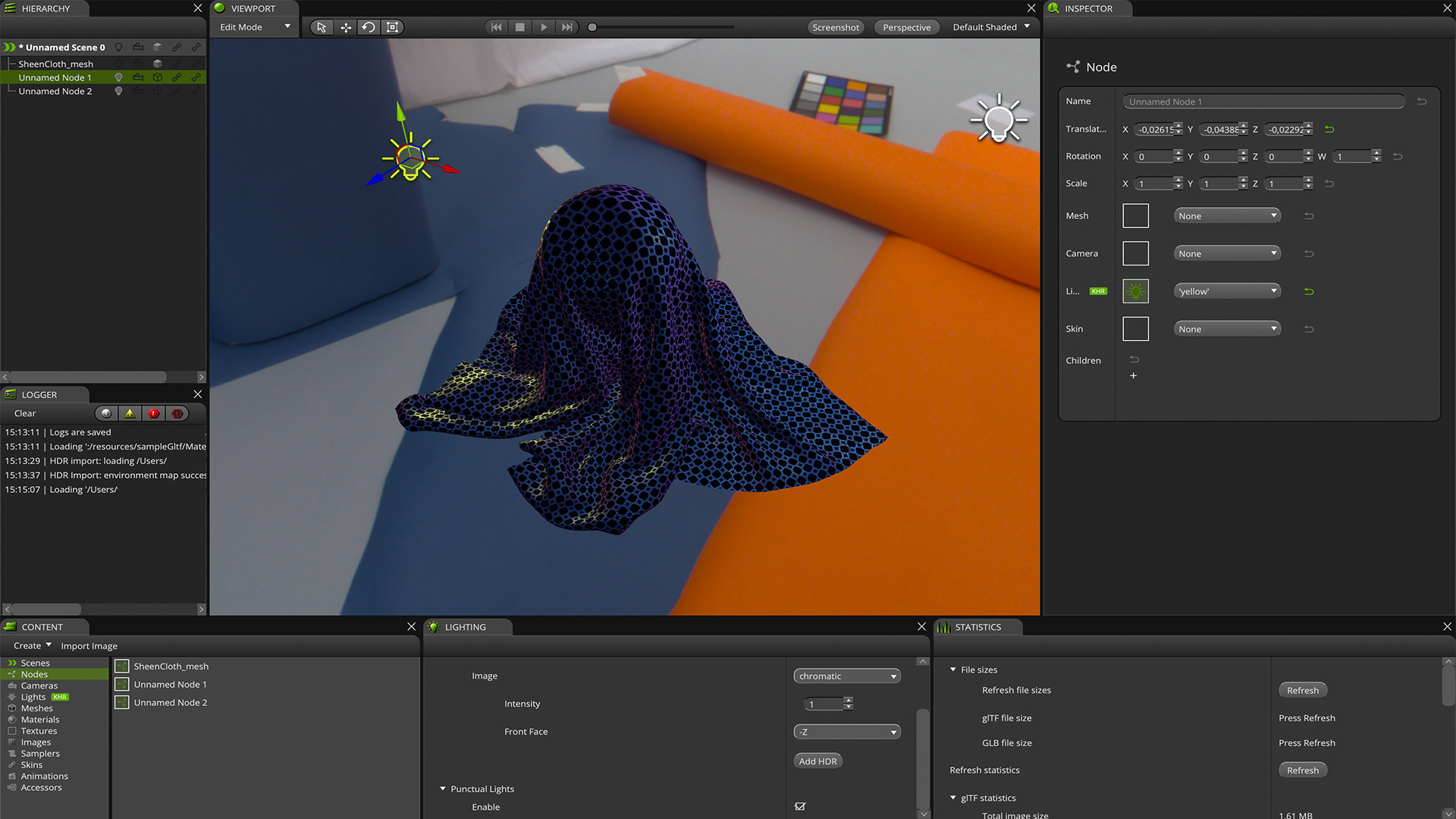The height and width of the screenshot is (819, 1456).
Task: Click the error filter icon in Logger
Action: (154, 413)
